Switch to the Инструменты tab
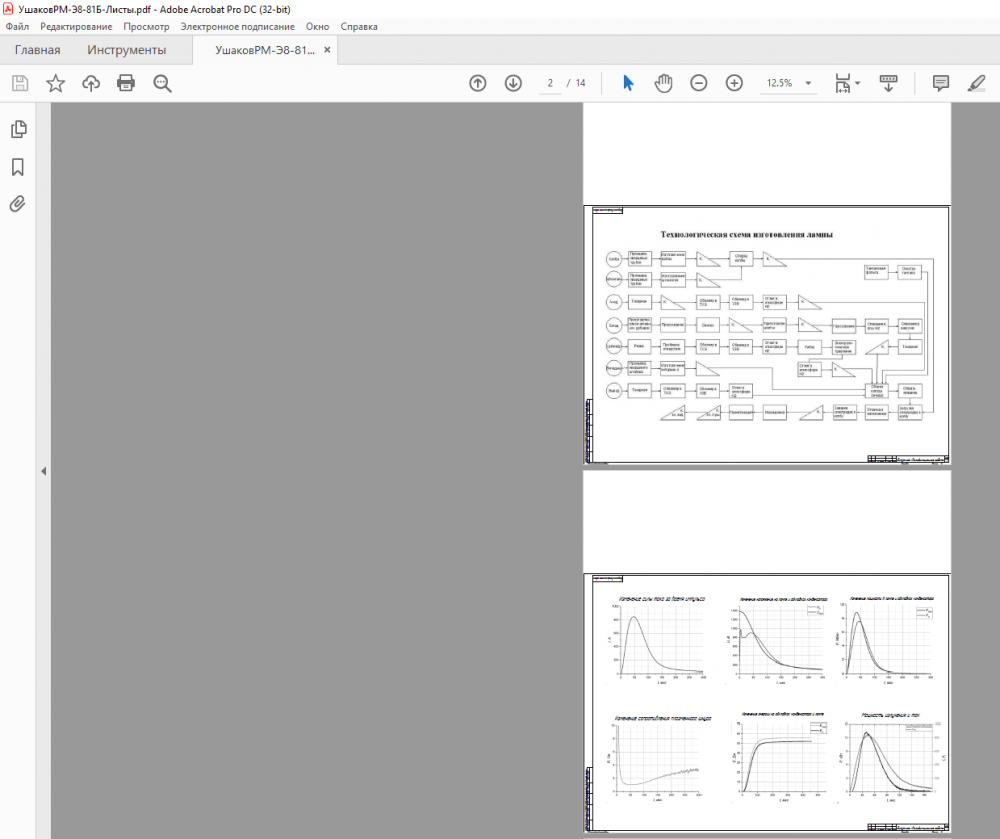Image resolution: width=1000 pixels, height=839 pixels. (126, 50)
